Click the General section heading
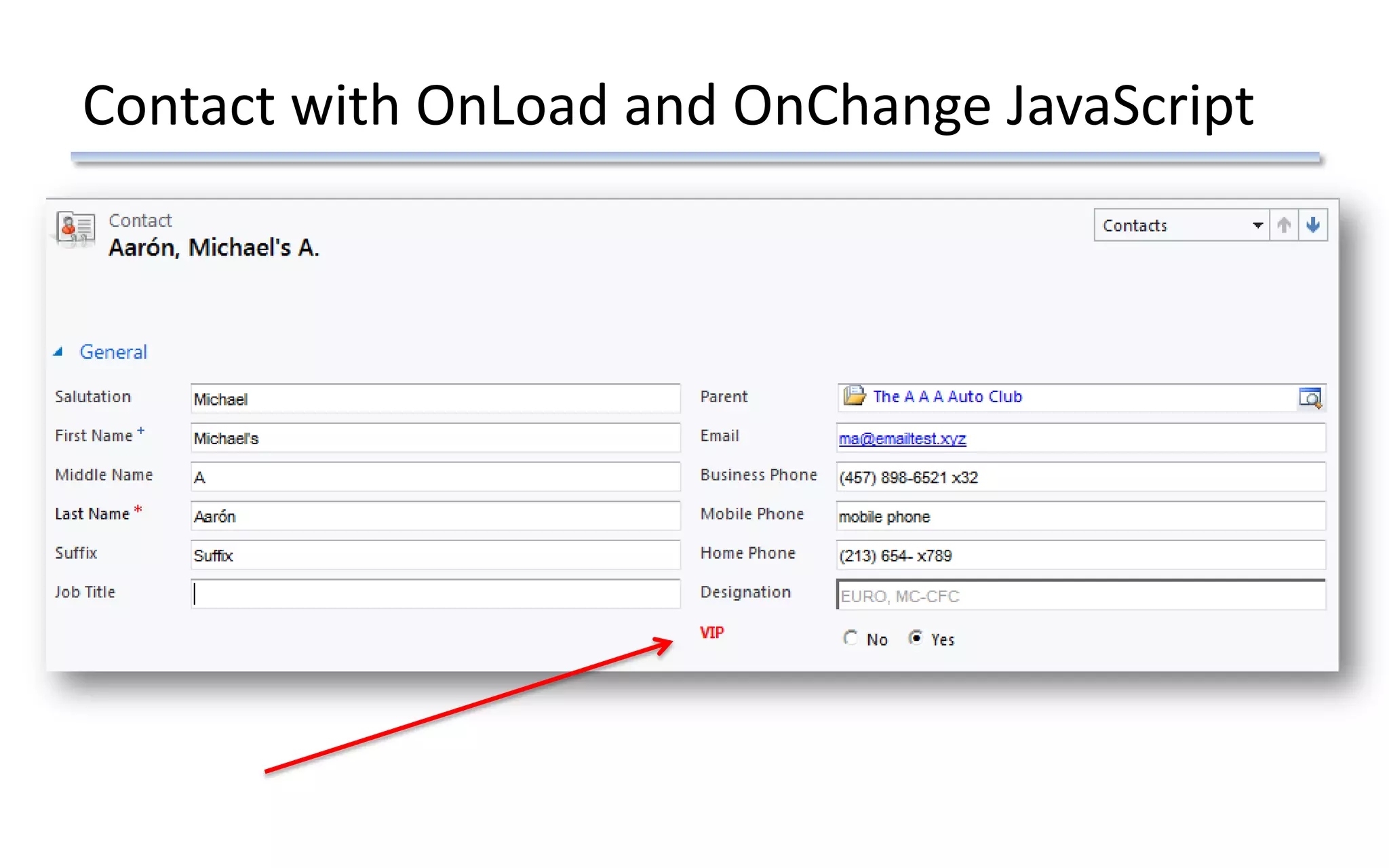This screenshot has width=1389, height=868. pyautogui.click(x=113, y=352)
